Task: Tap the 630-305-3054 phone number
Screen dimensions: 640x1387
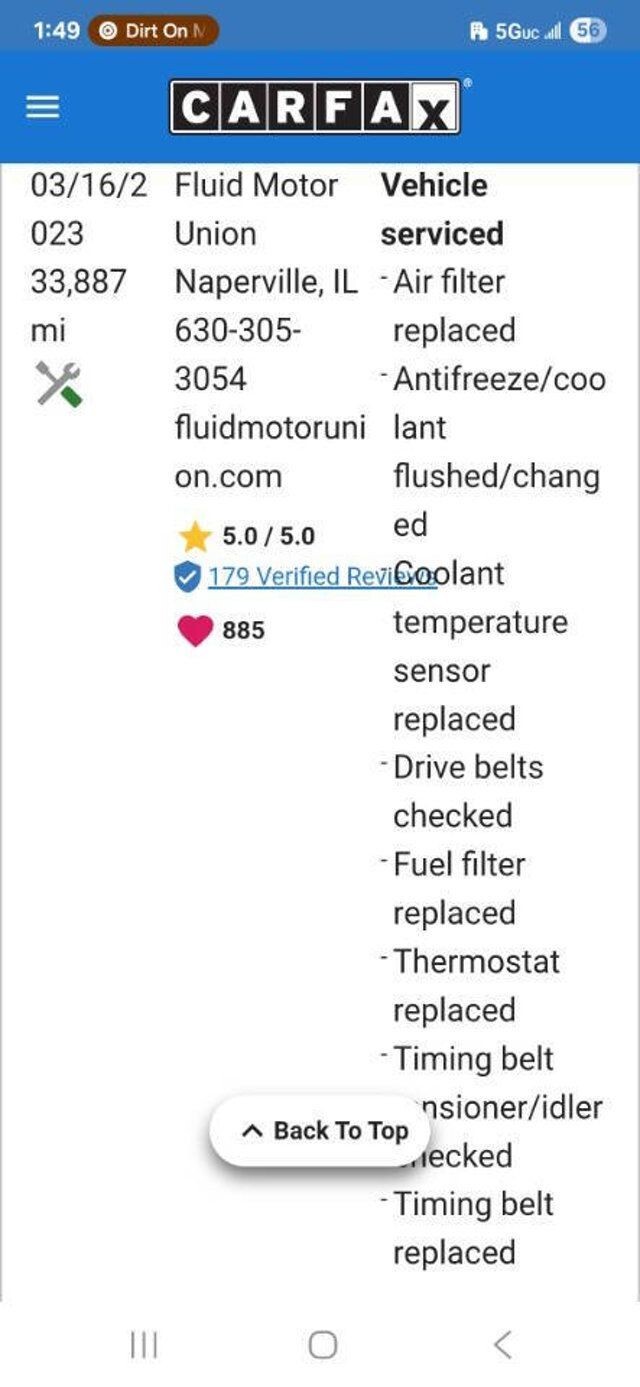Action: point(238,355)
